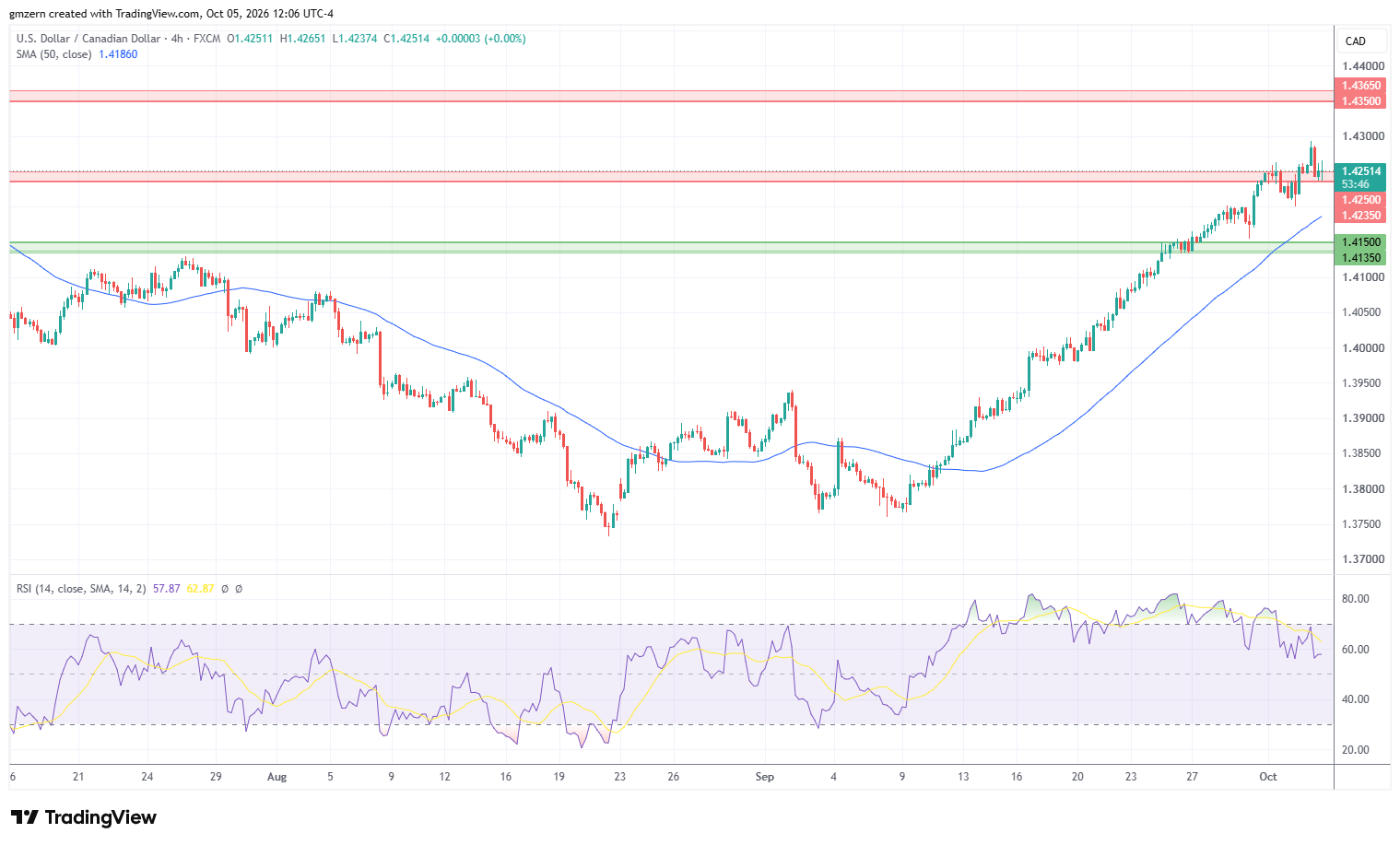This screenshot has height=845, width=1400.
Task: Select the red 1.42350 price label
Action: (1360, 216)
